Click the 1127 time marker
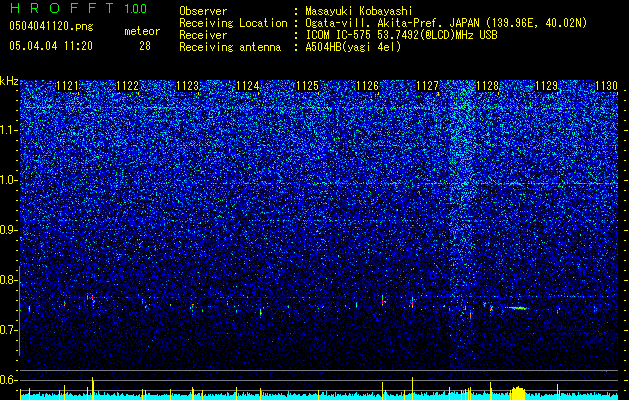Viewport: 629px width, 400px height. [428, 86]
